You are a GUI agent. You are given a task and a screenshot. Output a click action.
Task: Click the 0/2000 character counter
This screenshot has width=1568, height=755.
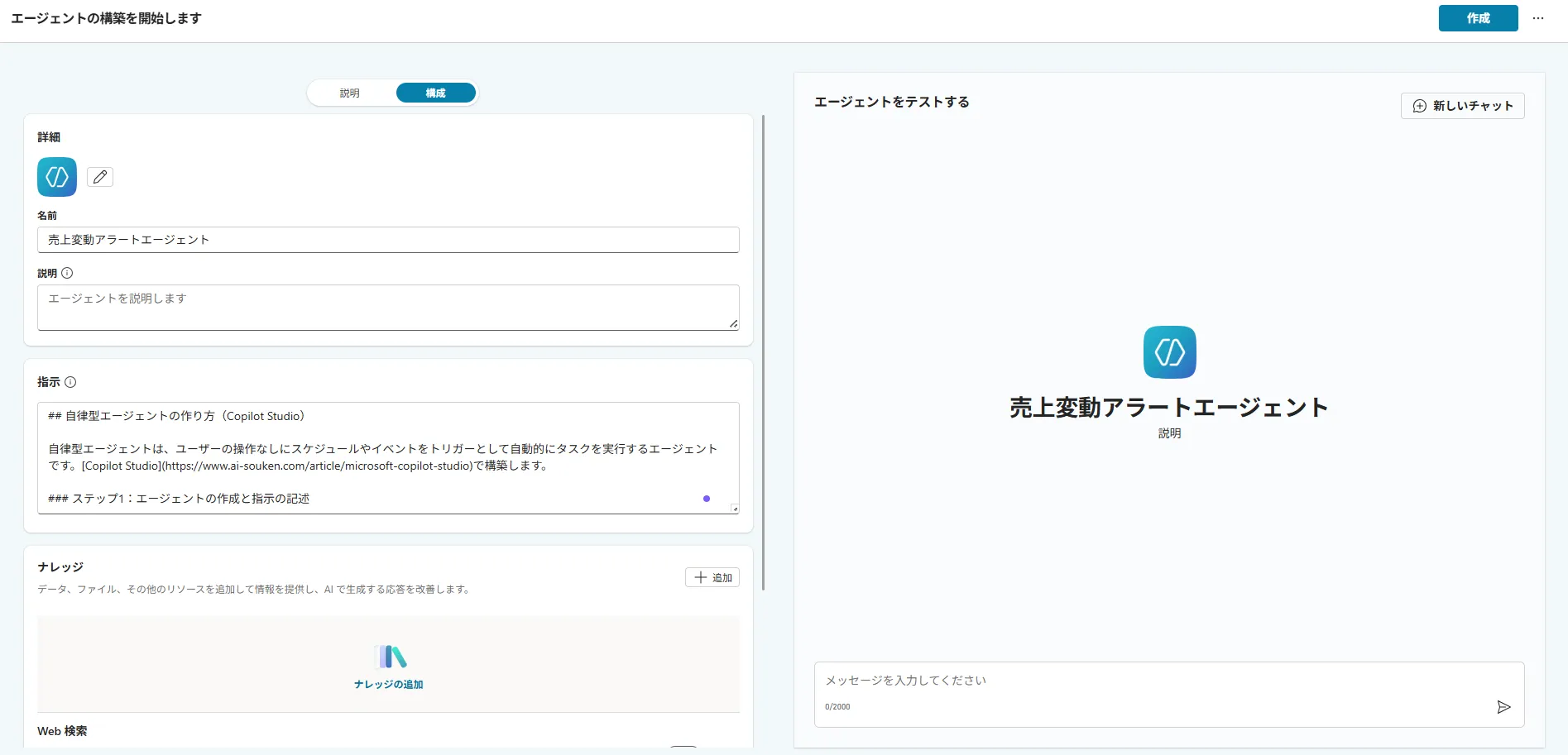pyautogui.click(x=837, y=707)
